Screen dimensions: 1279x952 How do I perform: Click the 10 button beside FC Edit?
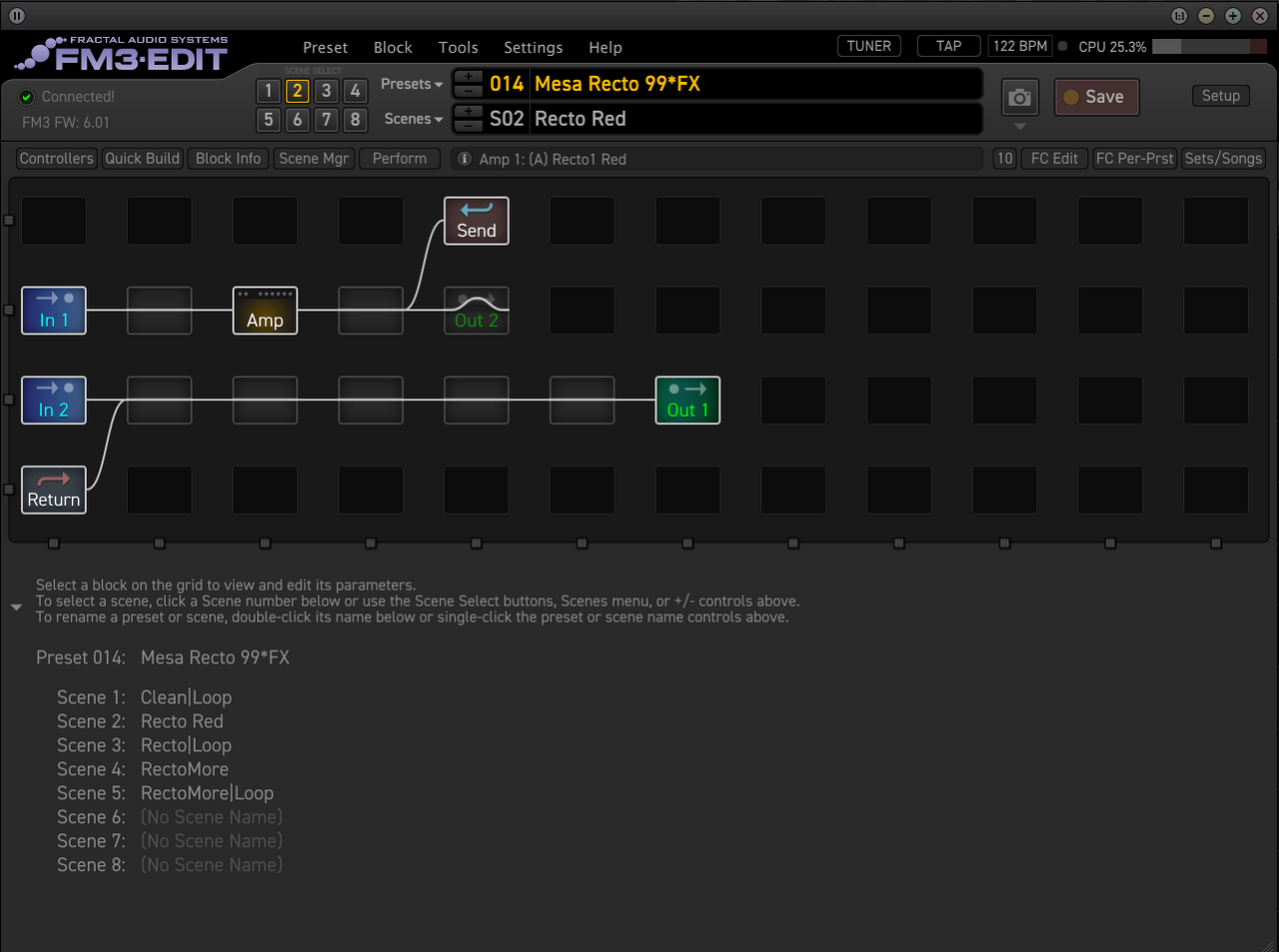(1005, 159)
